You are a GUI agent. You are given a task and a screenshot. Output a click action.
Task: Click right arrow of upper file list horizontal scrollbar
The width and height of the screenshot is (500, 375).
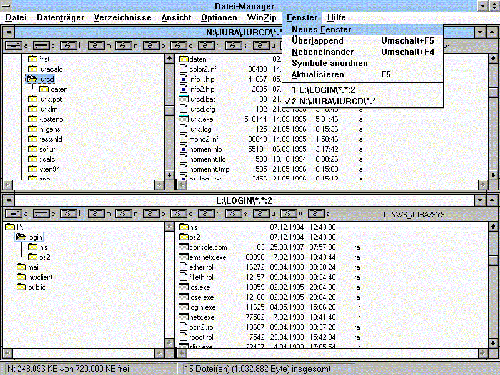click(482, 185)
